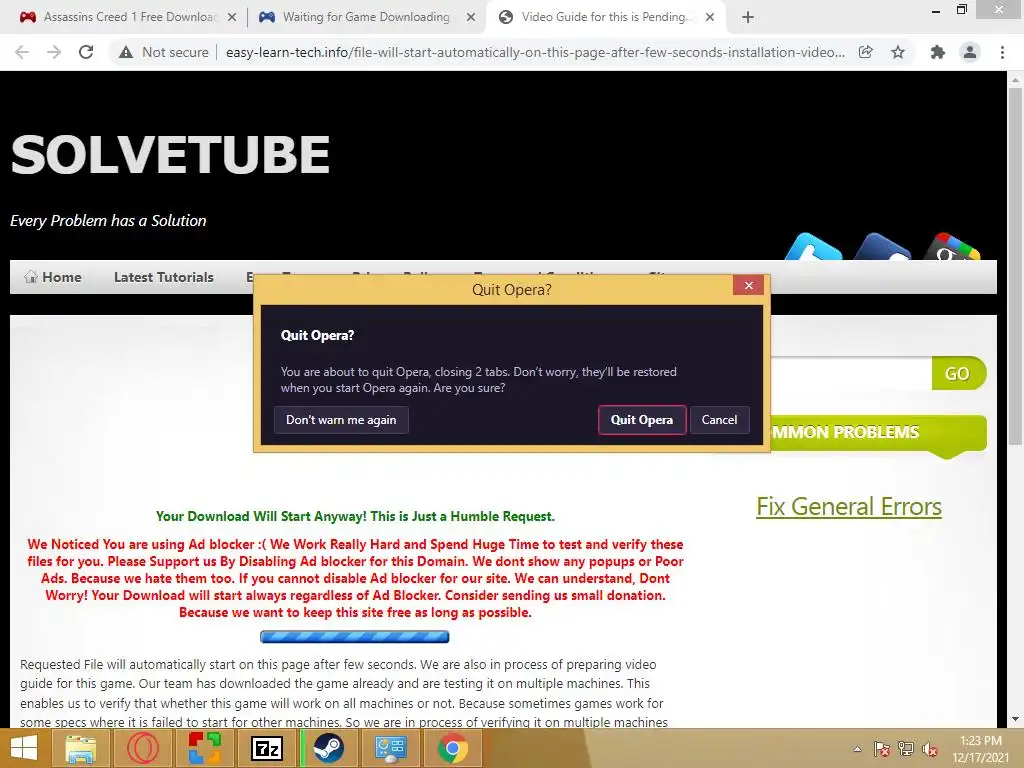The height and width of the screenshot is (768, 1024).
Task: Click Action Center flag tray icon
Action: [882, 749]
